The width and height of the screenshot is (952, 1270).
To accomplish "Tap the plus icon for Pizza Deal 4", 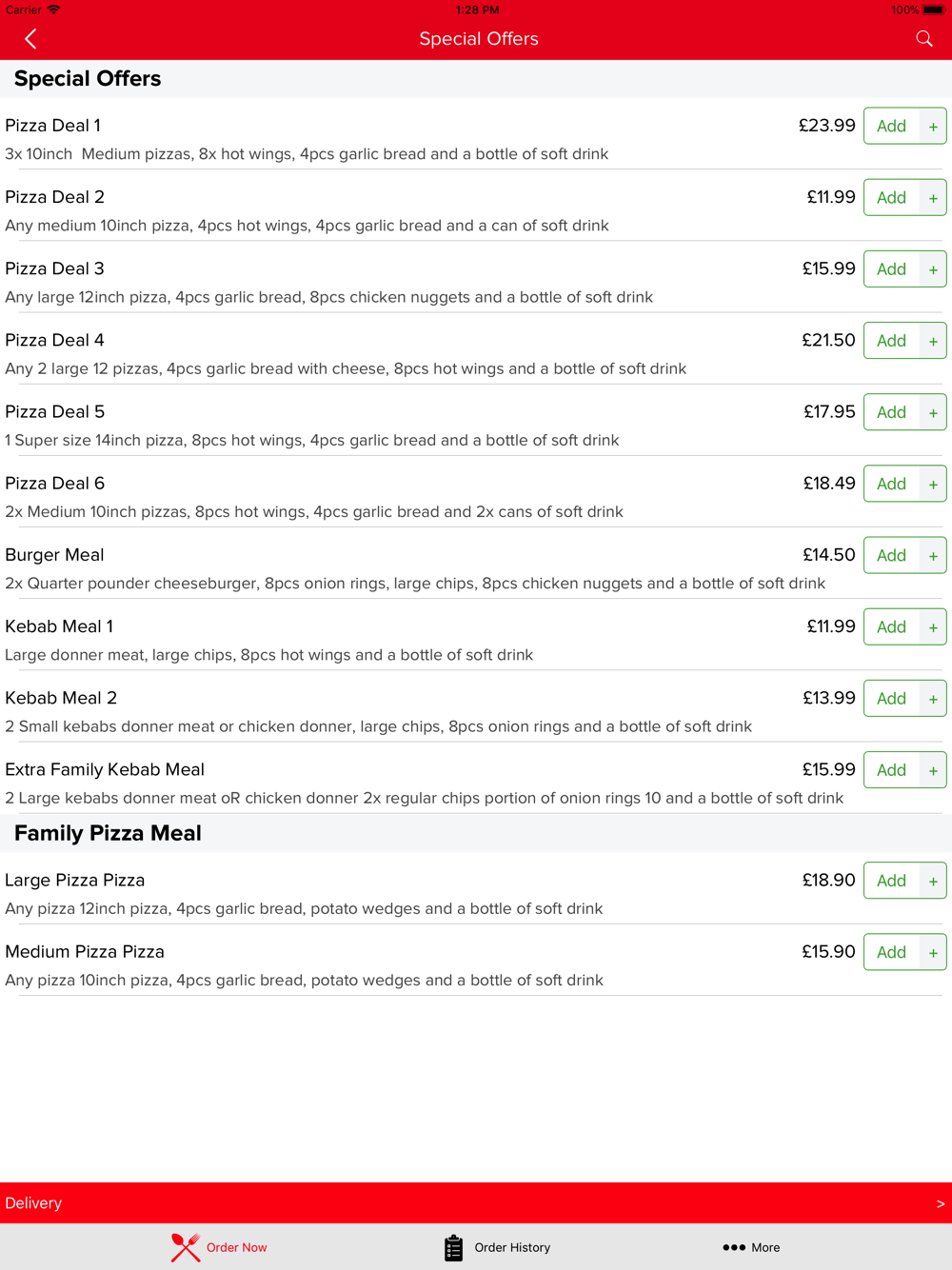I will coord(933,341).
